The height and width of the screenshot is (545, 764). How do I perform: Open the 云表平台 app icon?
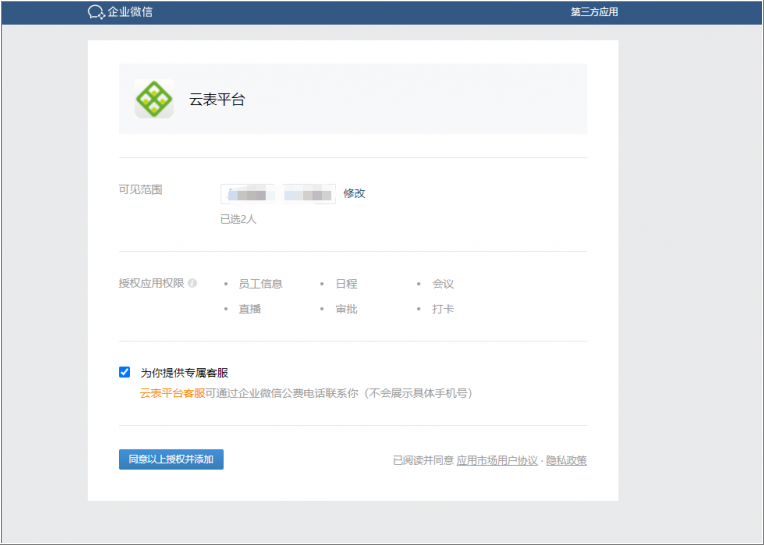[154, 99]
